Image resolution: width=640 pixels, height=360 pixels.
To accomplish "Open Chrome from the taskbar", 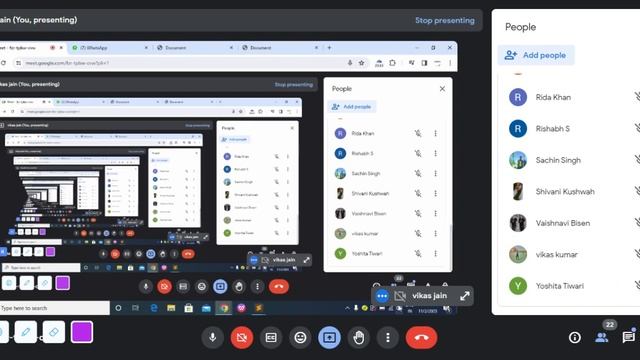I will tap(224, 308).
